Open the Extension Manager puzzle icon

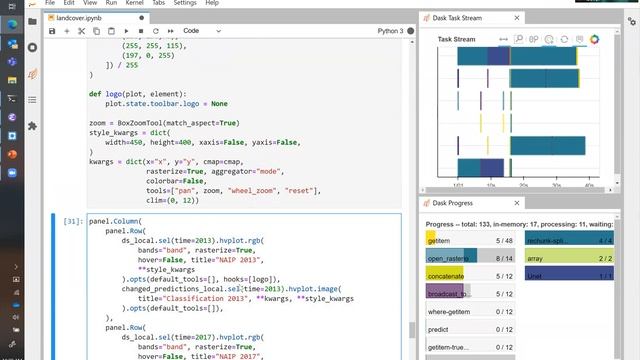point(32,126)
